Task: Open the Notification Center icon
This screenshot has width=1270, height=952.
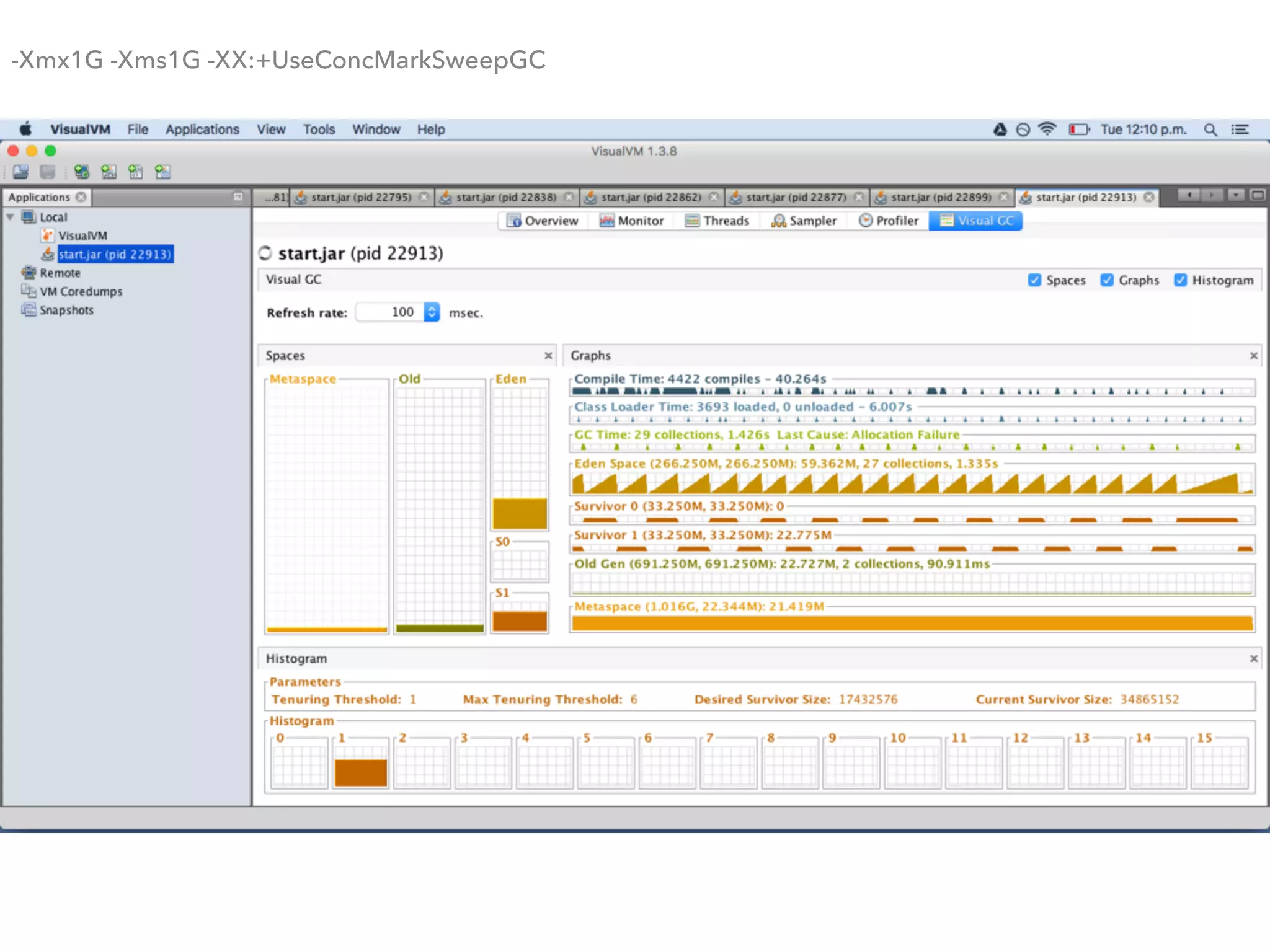Action: 1240,130
